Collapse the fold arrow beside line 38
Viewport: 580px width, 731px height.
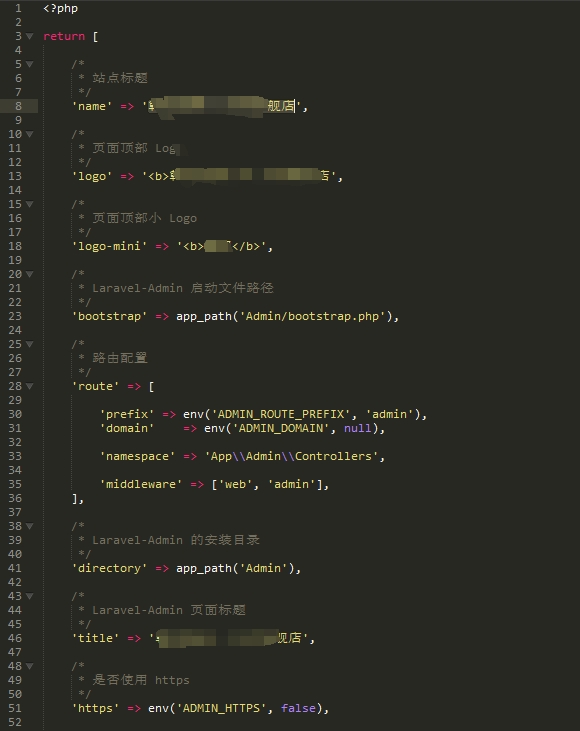coord(30,526)
